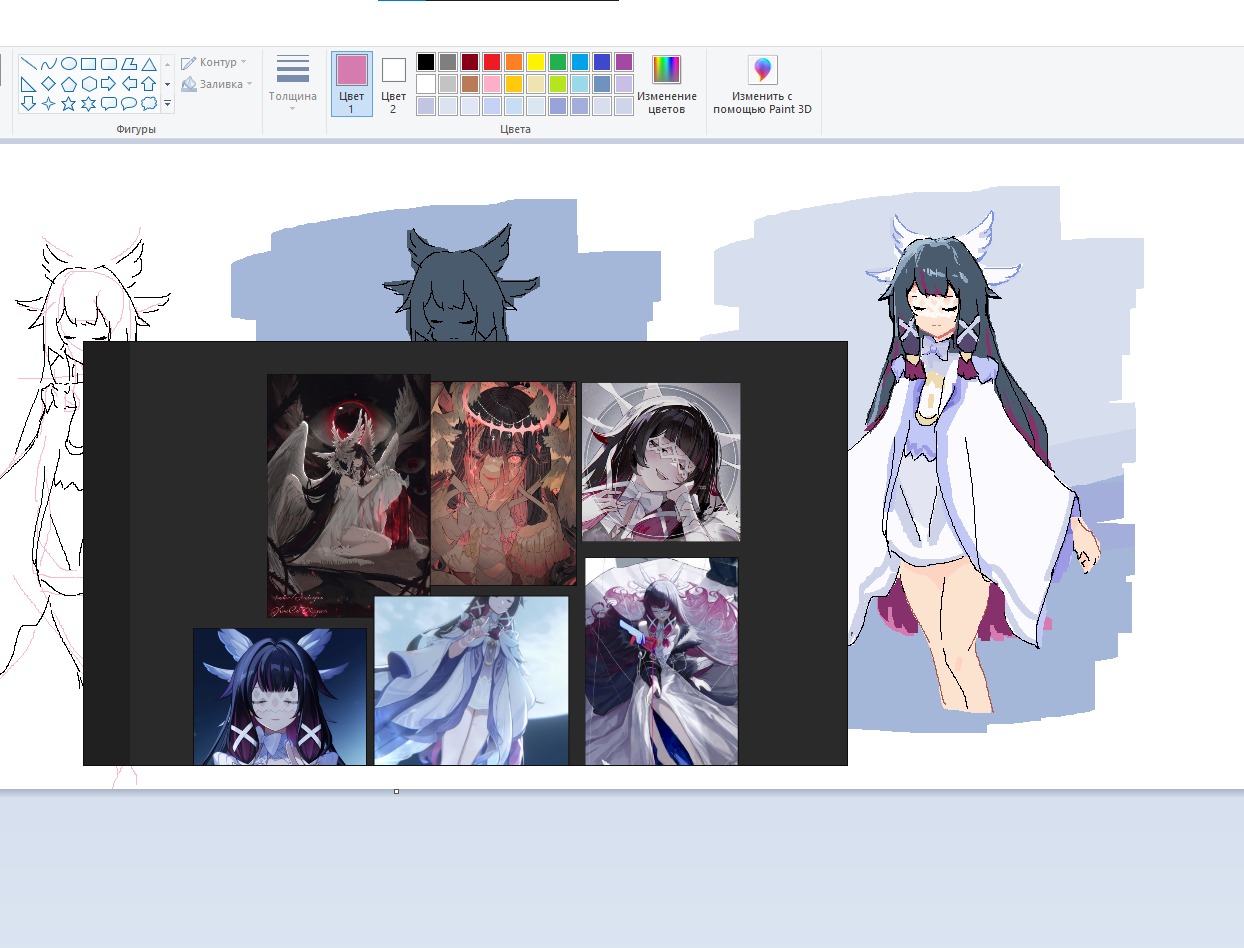1244x948 pixels.
Task: Select the Left arrow shape
Action: 128,83
